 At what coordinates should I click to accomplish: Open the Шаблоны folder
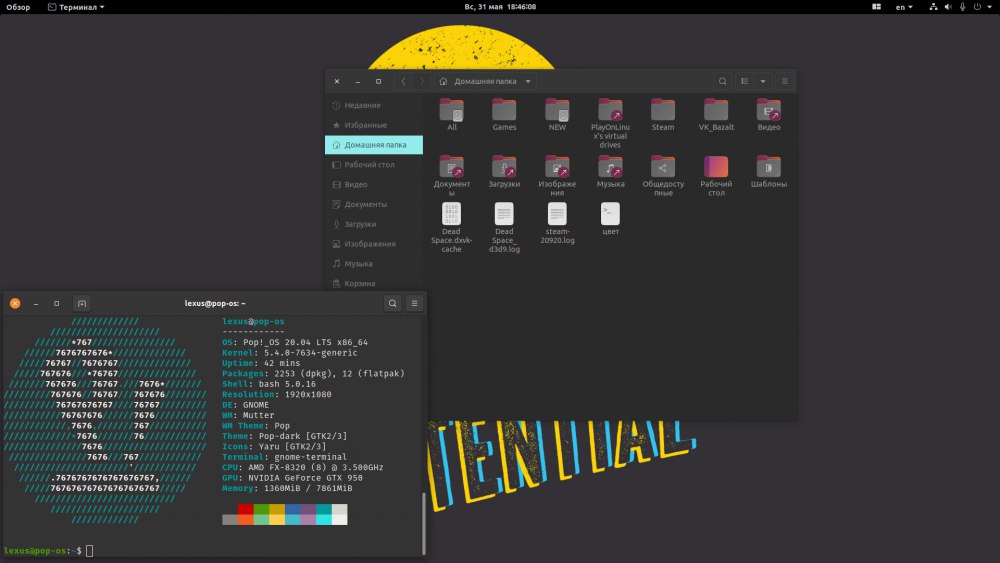pos(768,172)
